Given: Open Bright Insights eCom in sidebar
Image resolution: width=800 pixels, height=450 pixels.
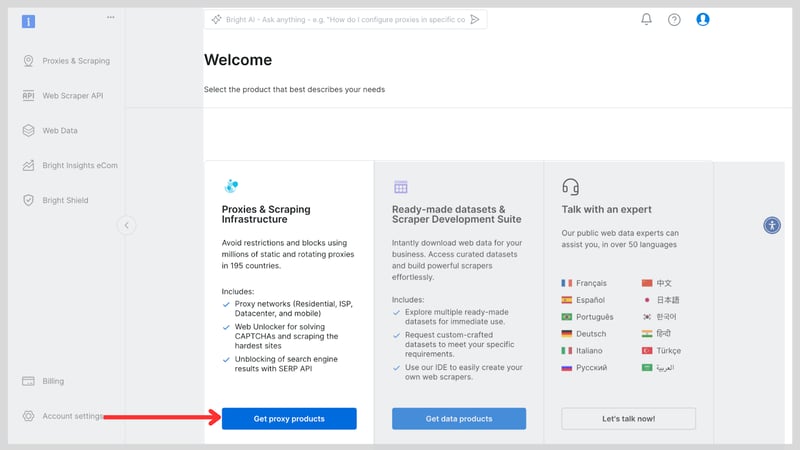Looking at the screenshot, I should click(70, 165).
